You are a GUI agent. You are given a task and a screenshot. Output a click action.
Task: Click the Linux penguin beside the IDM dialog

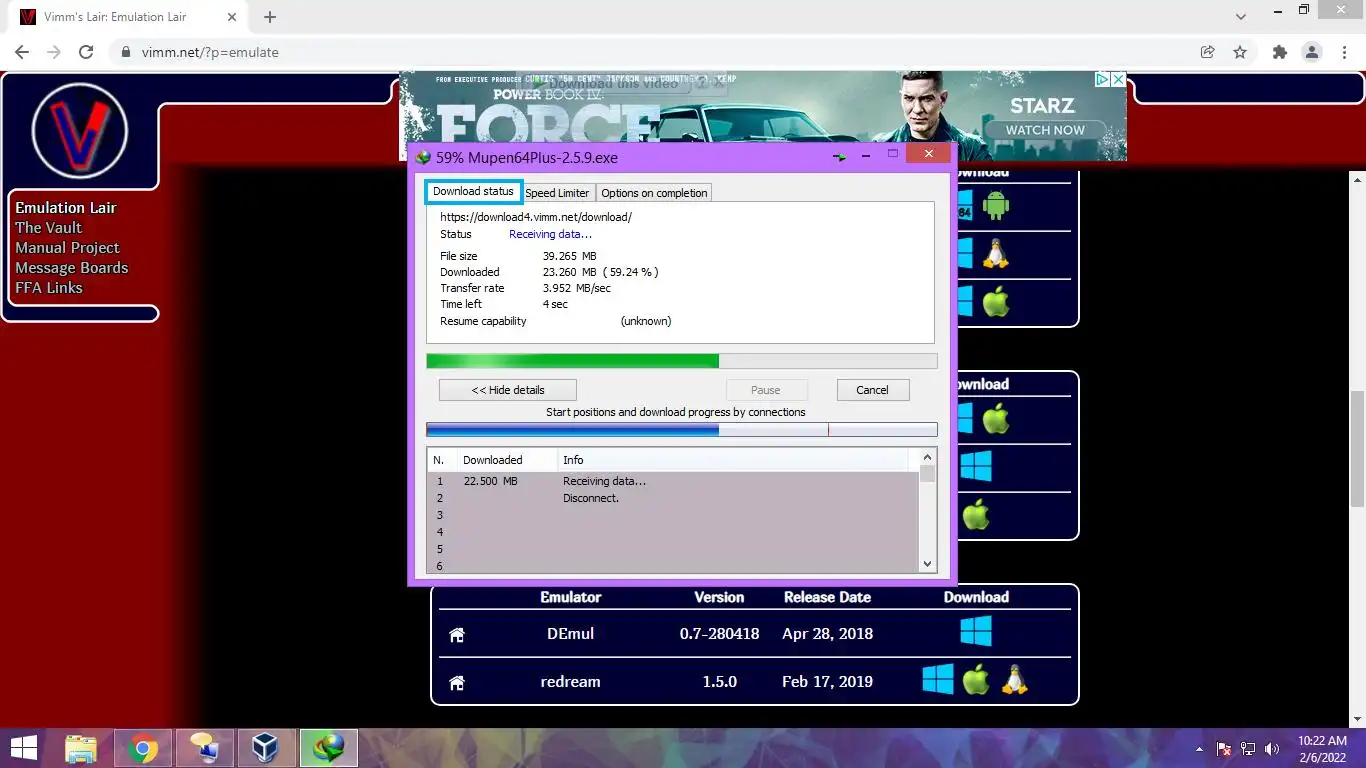(x=994, y=253)
